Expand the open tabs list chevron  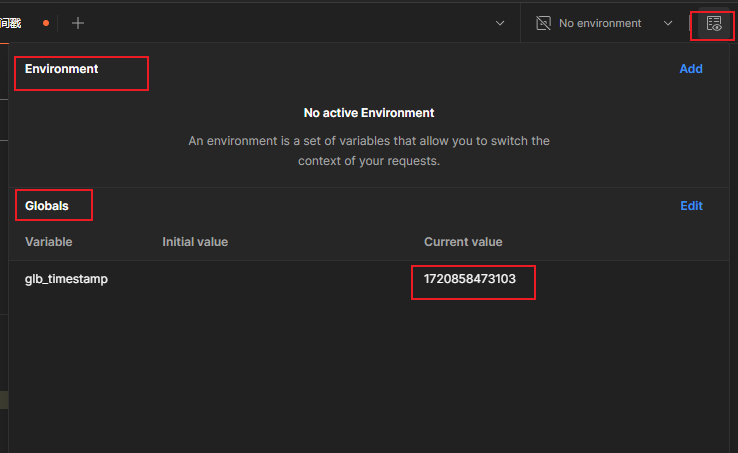click(500, 23)
